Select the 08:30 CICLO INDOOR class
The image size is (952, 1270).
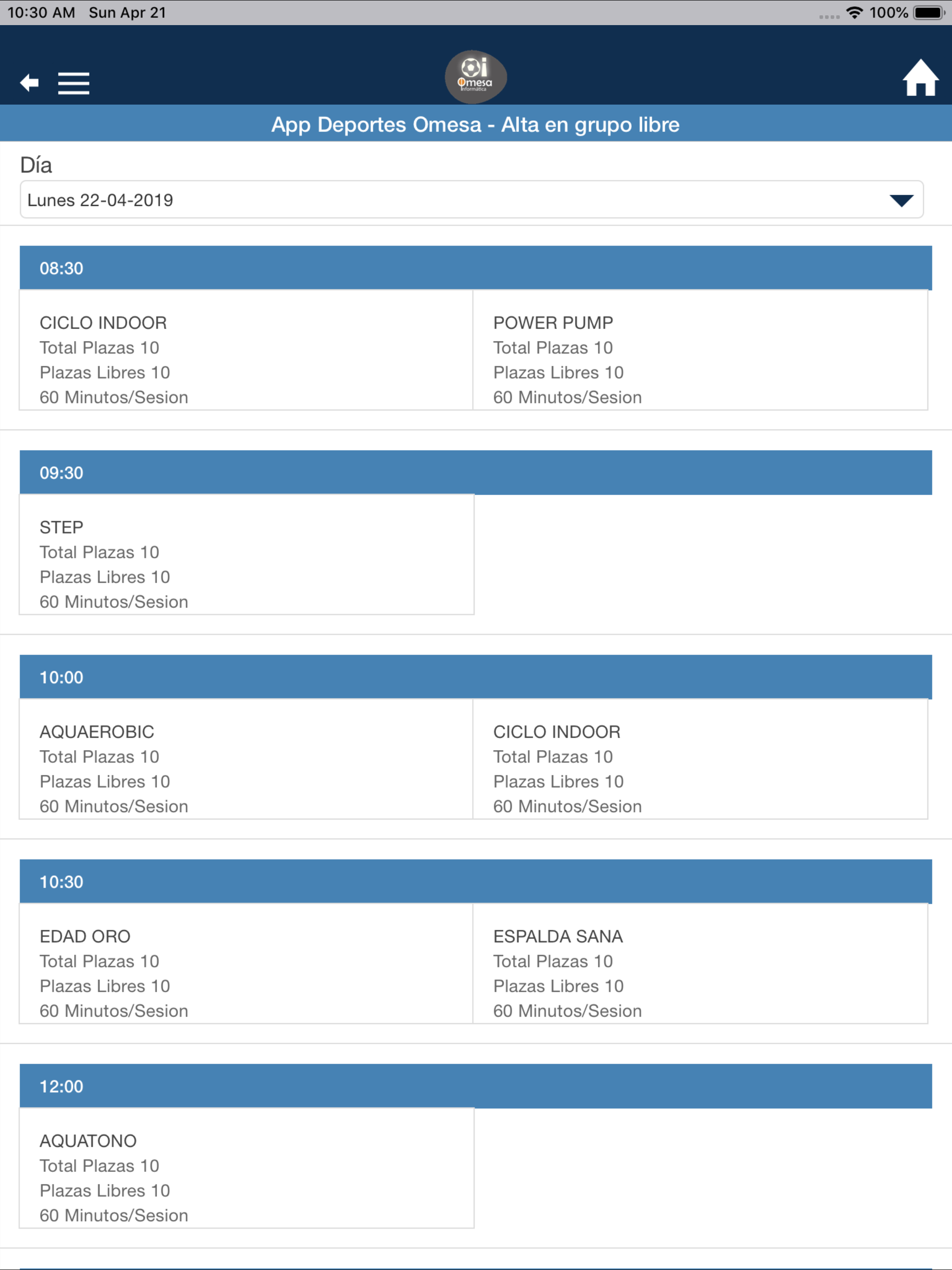[246, 350]
